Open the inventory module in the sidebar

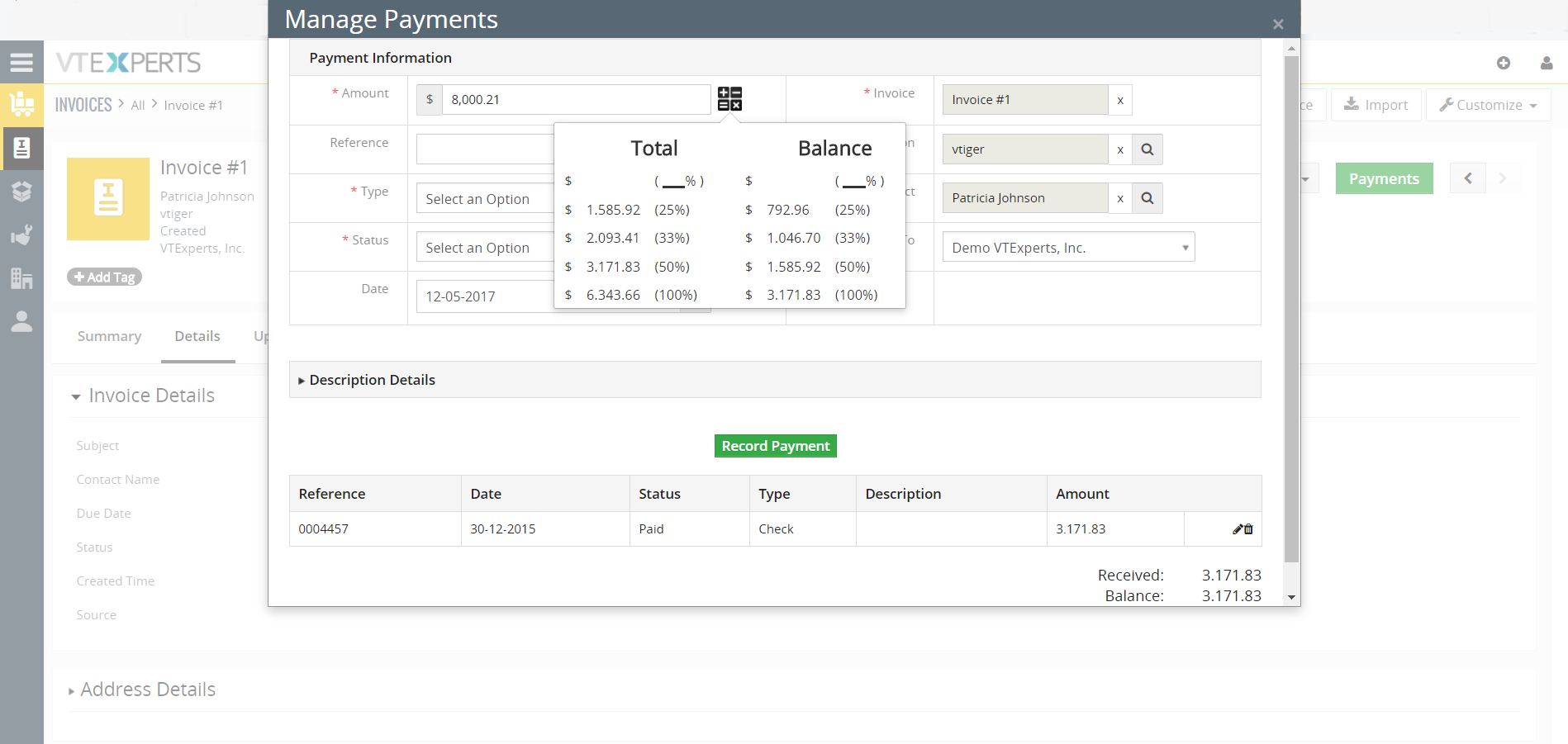pos(21,104)
